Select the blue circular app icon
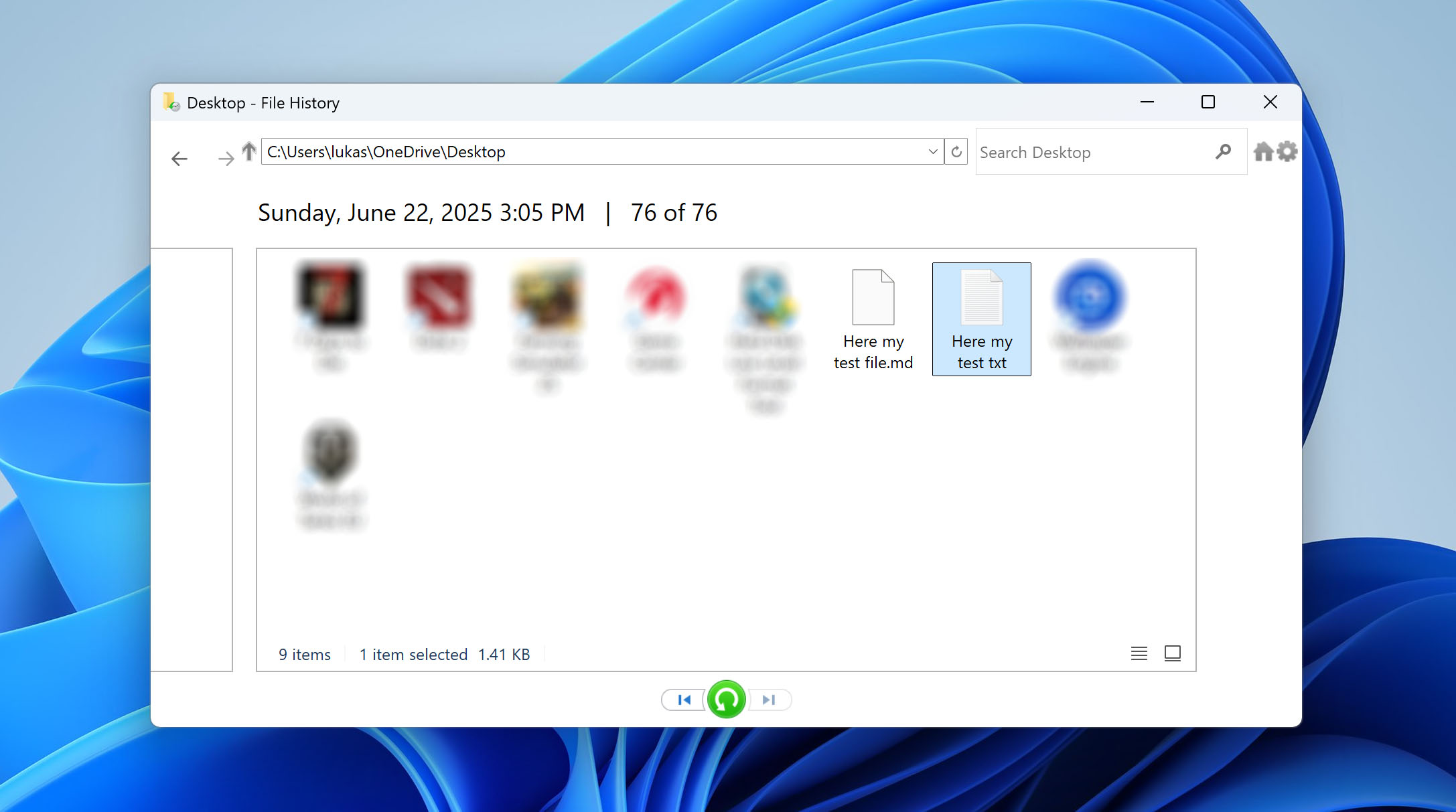 1090,316
